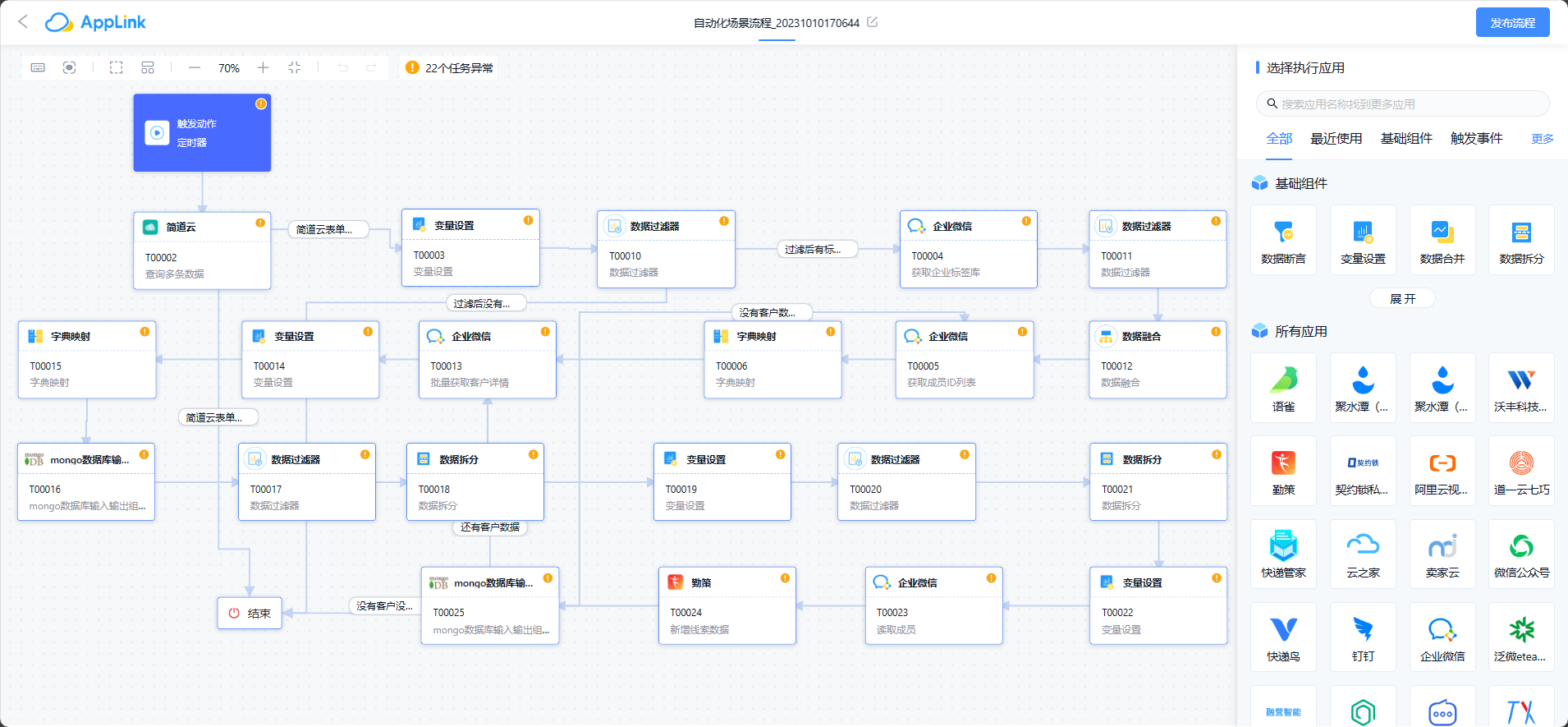
Task: Select the 卖家云 application
Action: click(1442, 554)
